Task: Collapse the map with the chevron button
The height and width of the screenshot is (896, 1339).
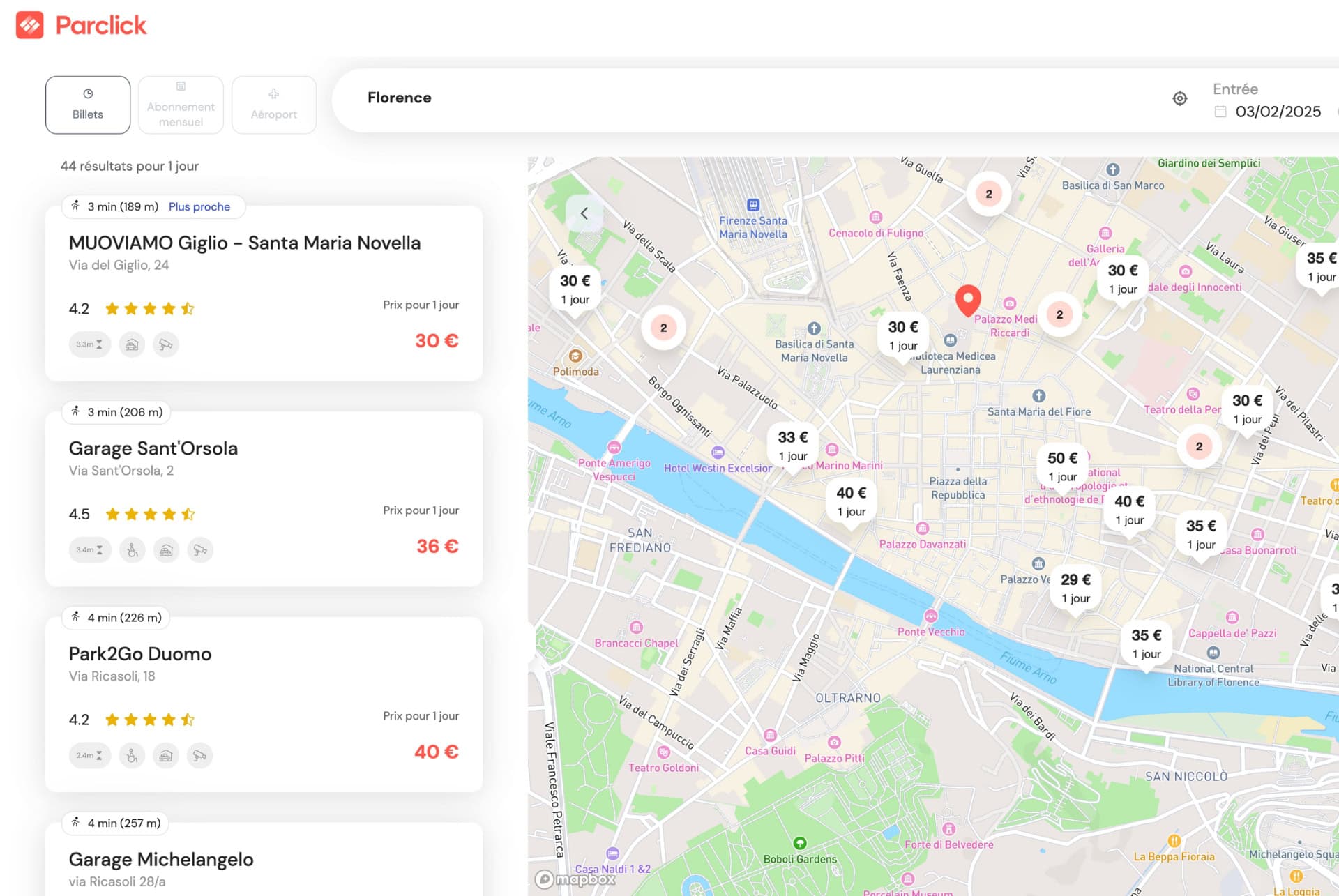Action: point(584,213)
